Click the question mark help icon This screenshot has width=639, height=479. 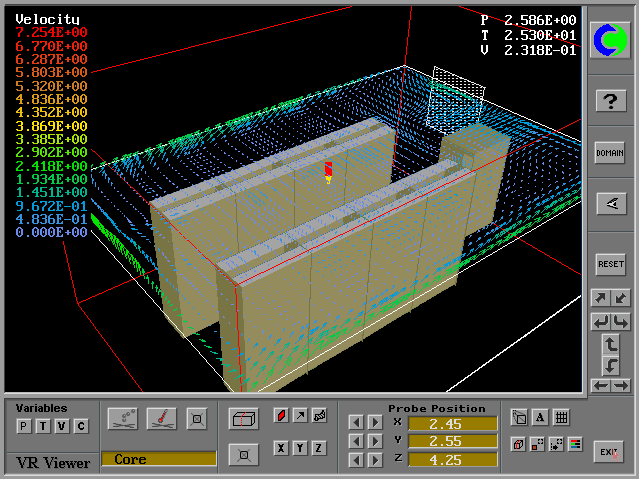click(610, 100)
